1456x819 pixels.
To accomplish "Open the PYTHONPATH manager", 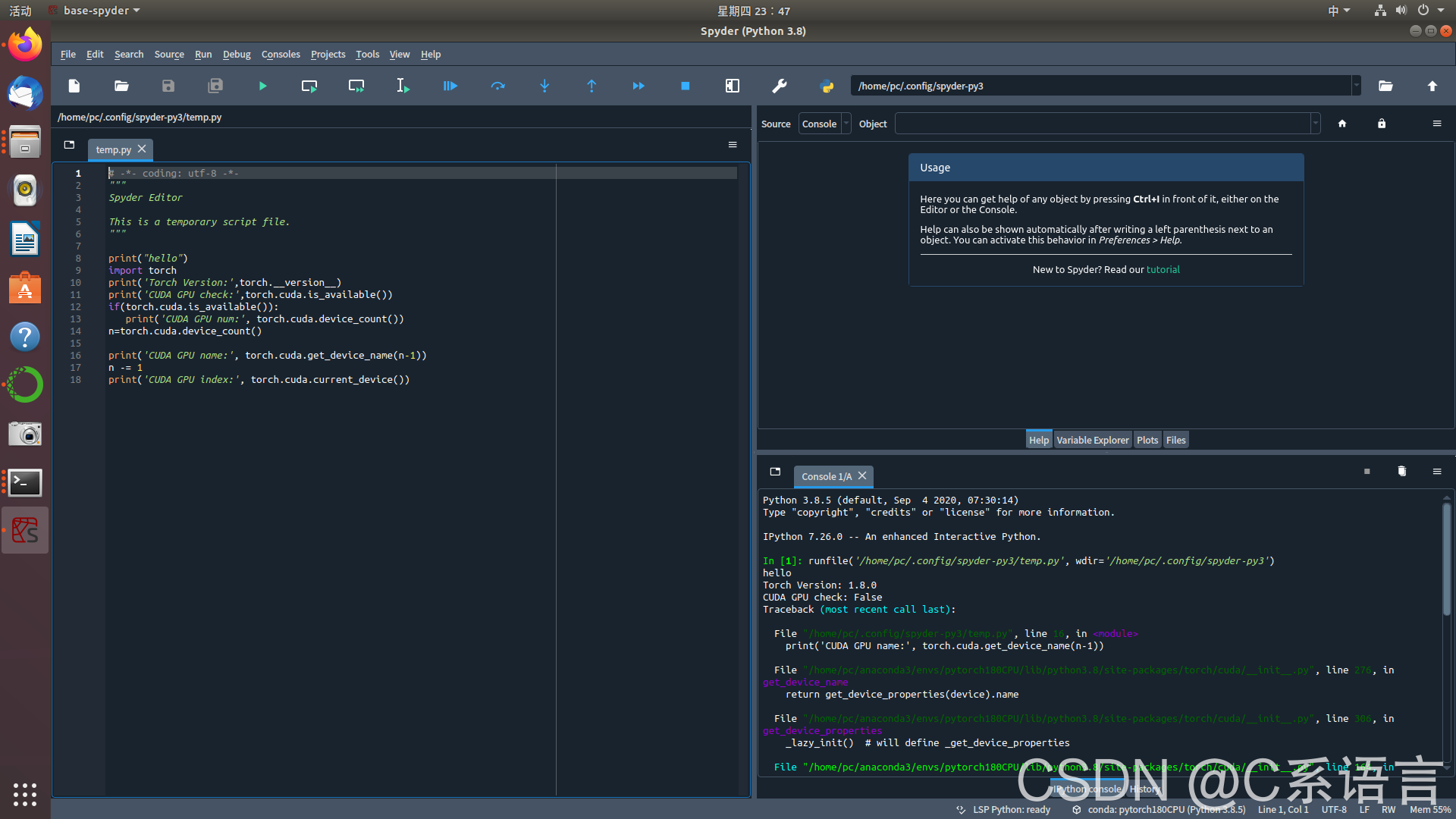I will click(827, 86).
